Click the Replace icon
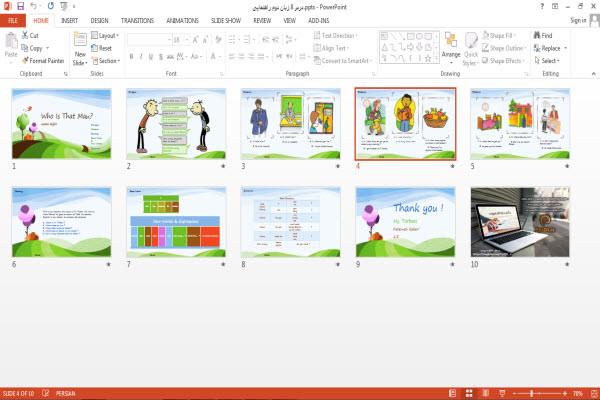600x400 pixels. pos(537,48)
